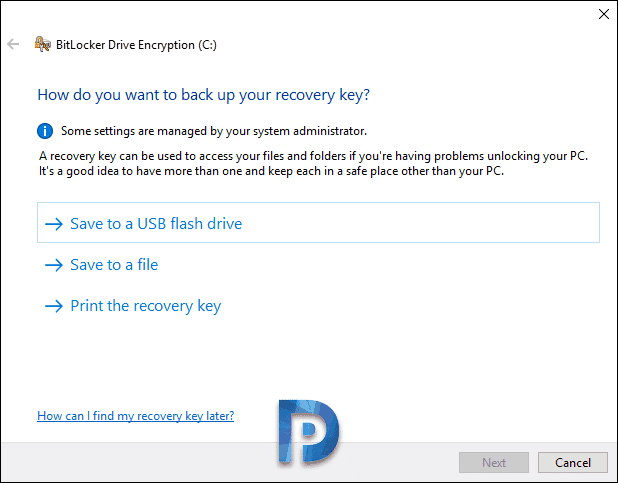Click the sentence starting It's a good idea
This screenshot has height=483, width=618.
click(271, 171)
